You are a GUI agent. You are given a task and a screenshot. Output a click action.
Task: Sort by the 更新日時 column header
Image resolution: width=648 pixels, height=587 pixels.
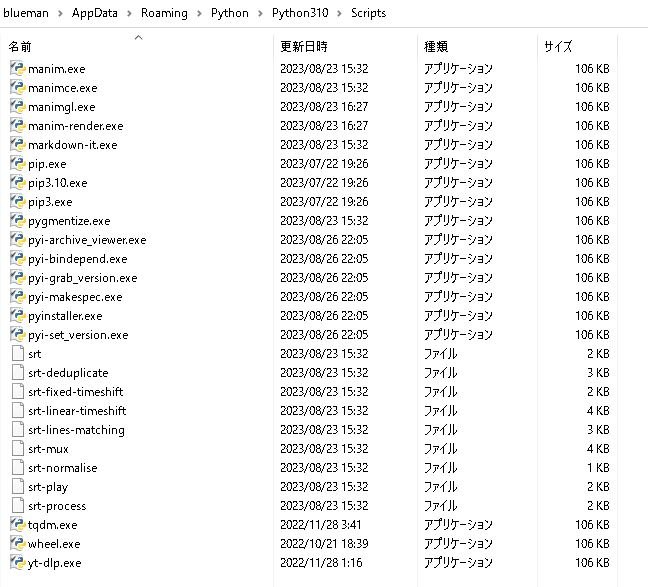point(304,46)
